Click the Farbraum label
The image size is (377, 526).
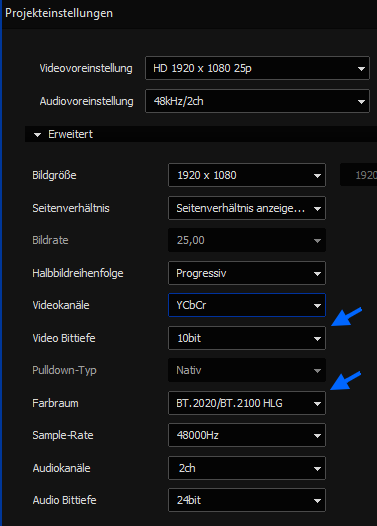point(55,403)
